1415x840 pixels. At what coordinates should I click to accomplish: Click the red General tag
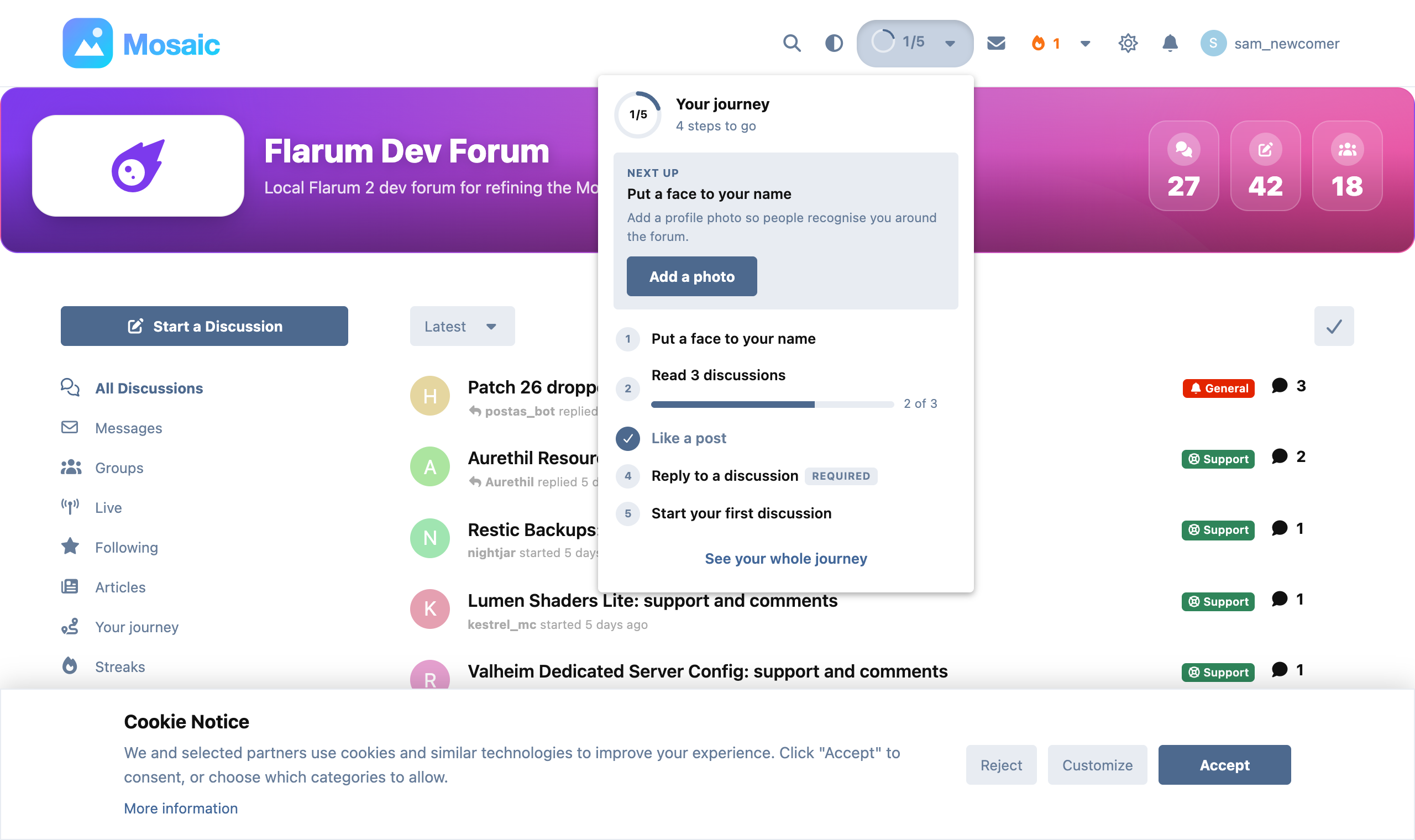(1218, 389)
